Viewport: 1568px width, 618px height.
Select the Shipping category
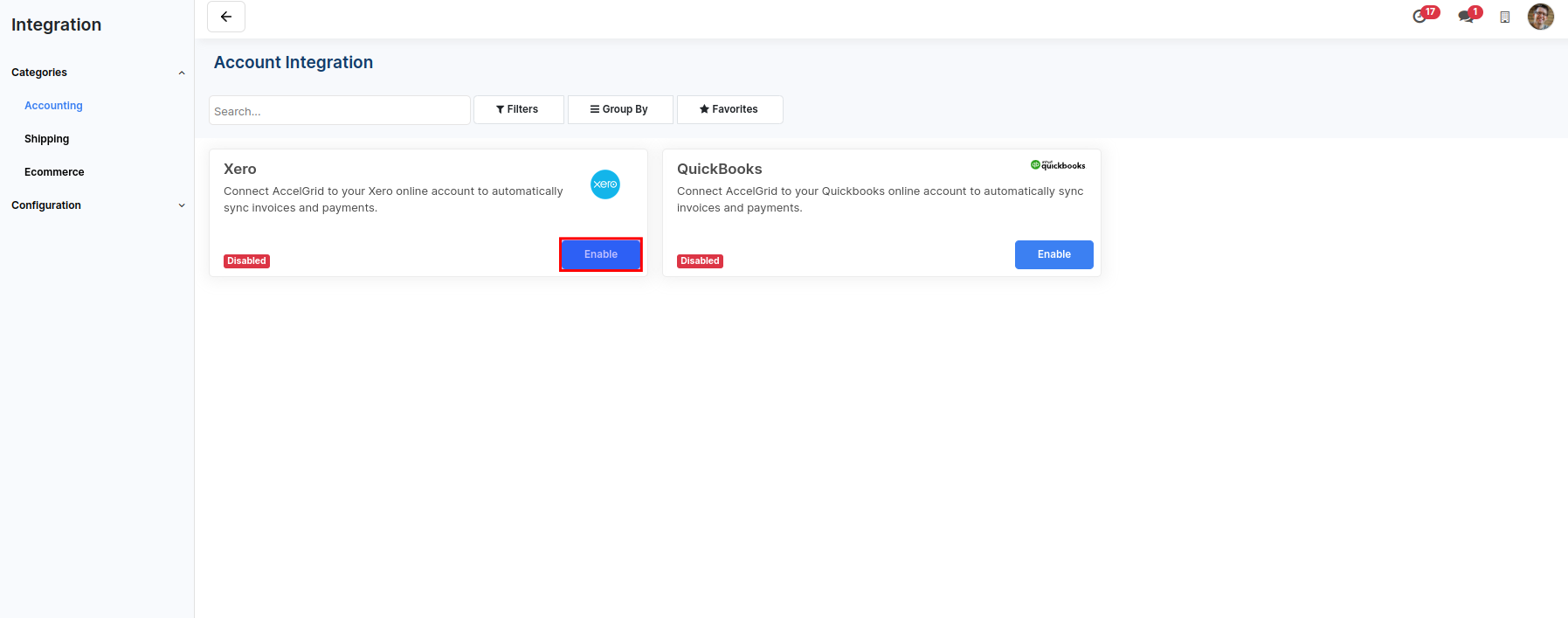click(x=46, y=139)
